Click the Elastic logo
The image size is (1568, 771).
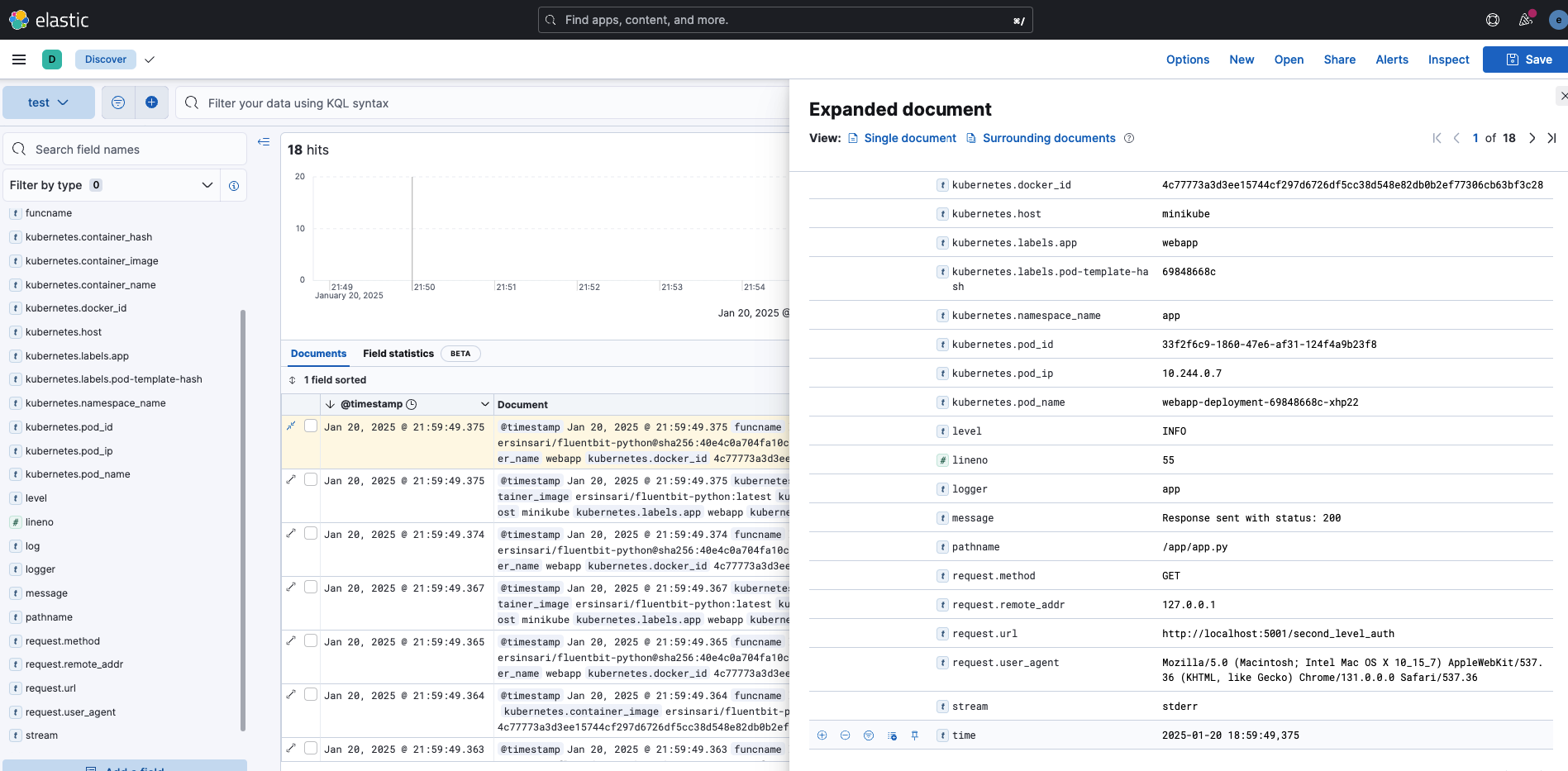[49, 20]
